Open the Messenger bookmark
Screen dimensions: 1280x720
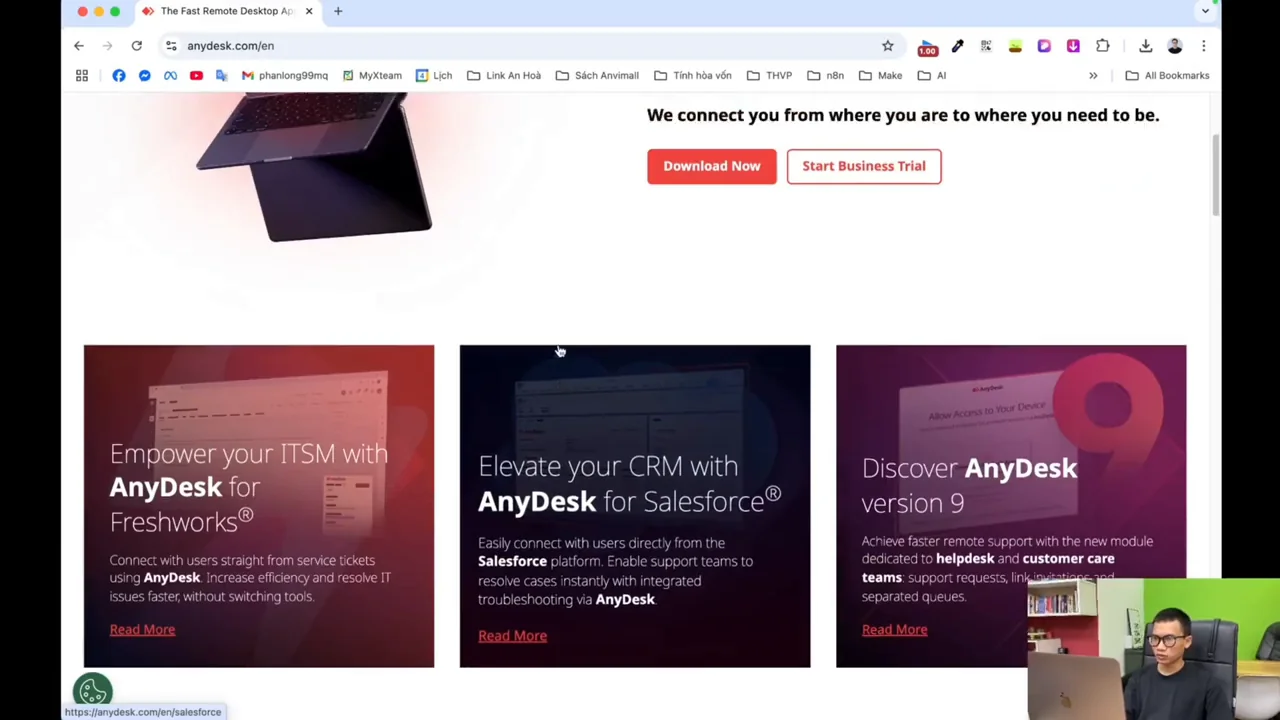[145, 75]
